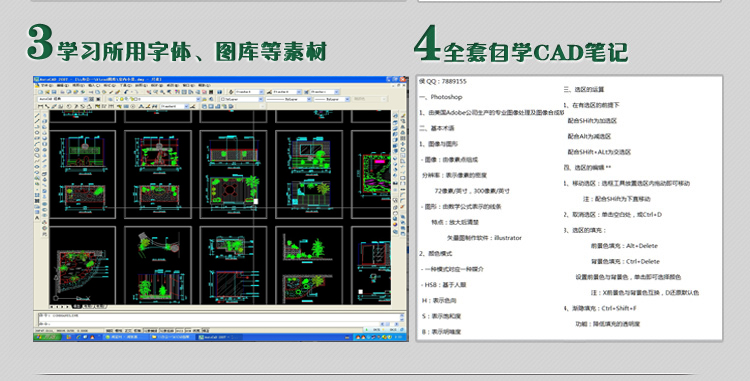
Task: Toggle the Snap mode button in status bar
Action: pos(109,330)
